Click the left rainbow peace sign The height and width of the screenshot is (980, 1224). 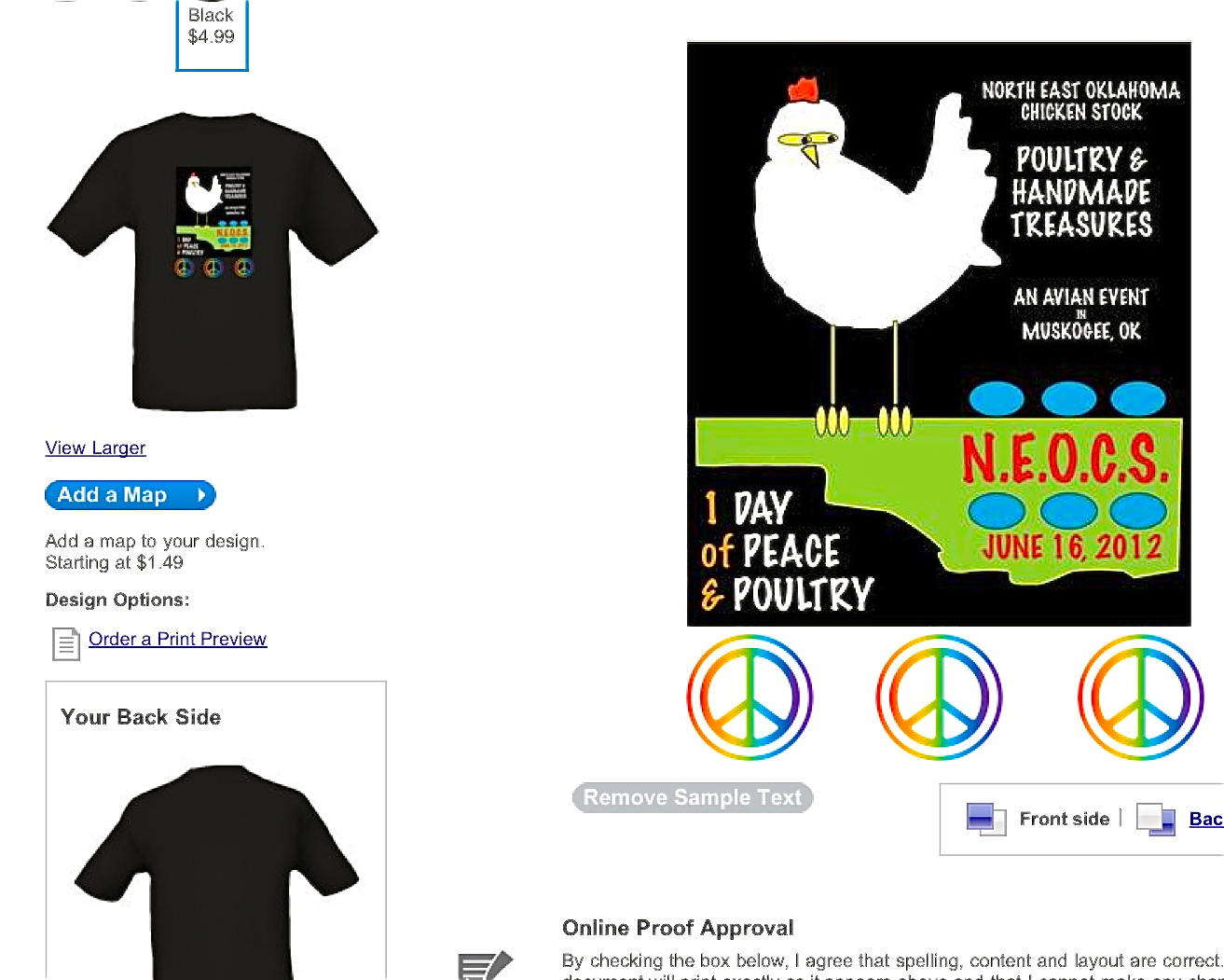pyautogui.click(x=750, y=697)
